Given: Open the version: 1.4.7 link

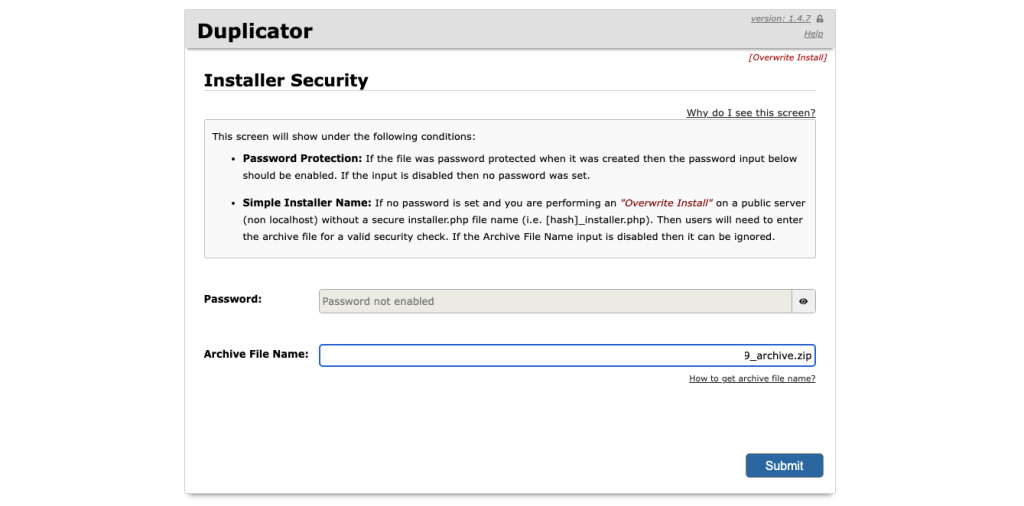Looking at the screenshot, I should coord(780,19).
